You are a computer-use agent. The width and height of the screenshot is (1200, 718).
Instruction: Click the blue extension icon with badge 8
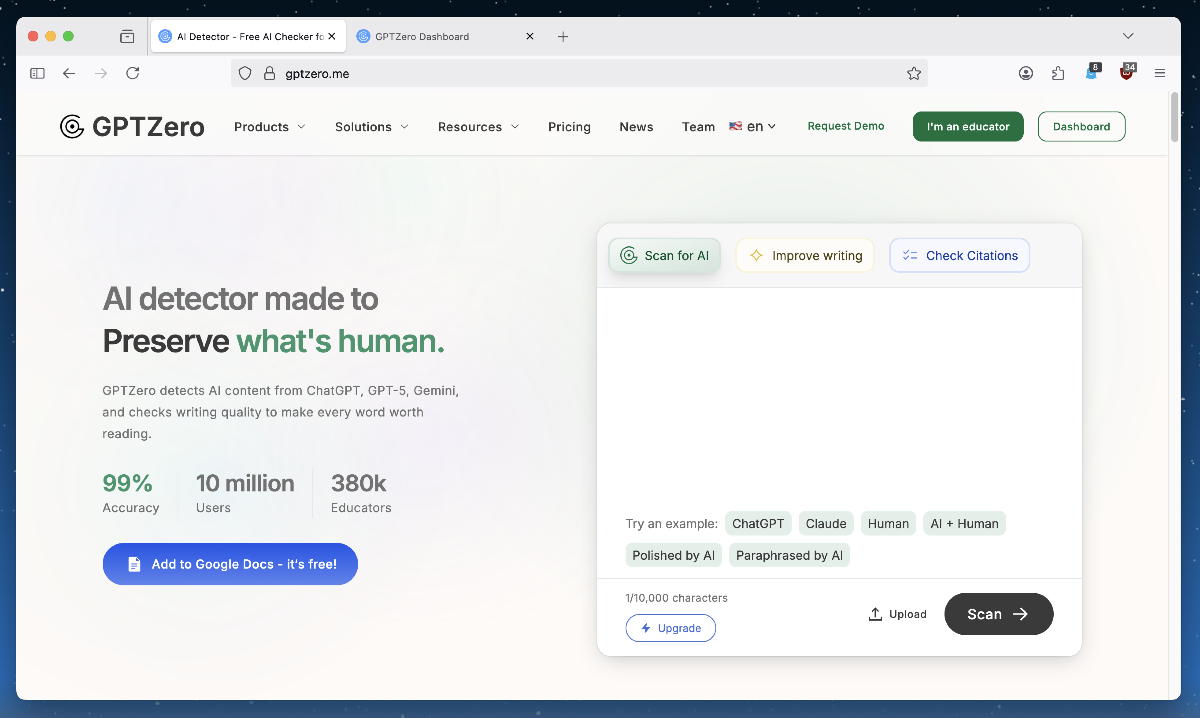(1092, 72)
